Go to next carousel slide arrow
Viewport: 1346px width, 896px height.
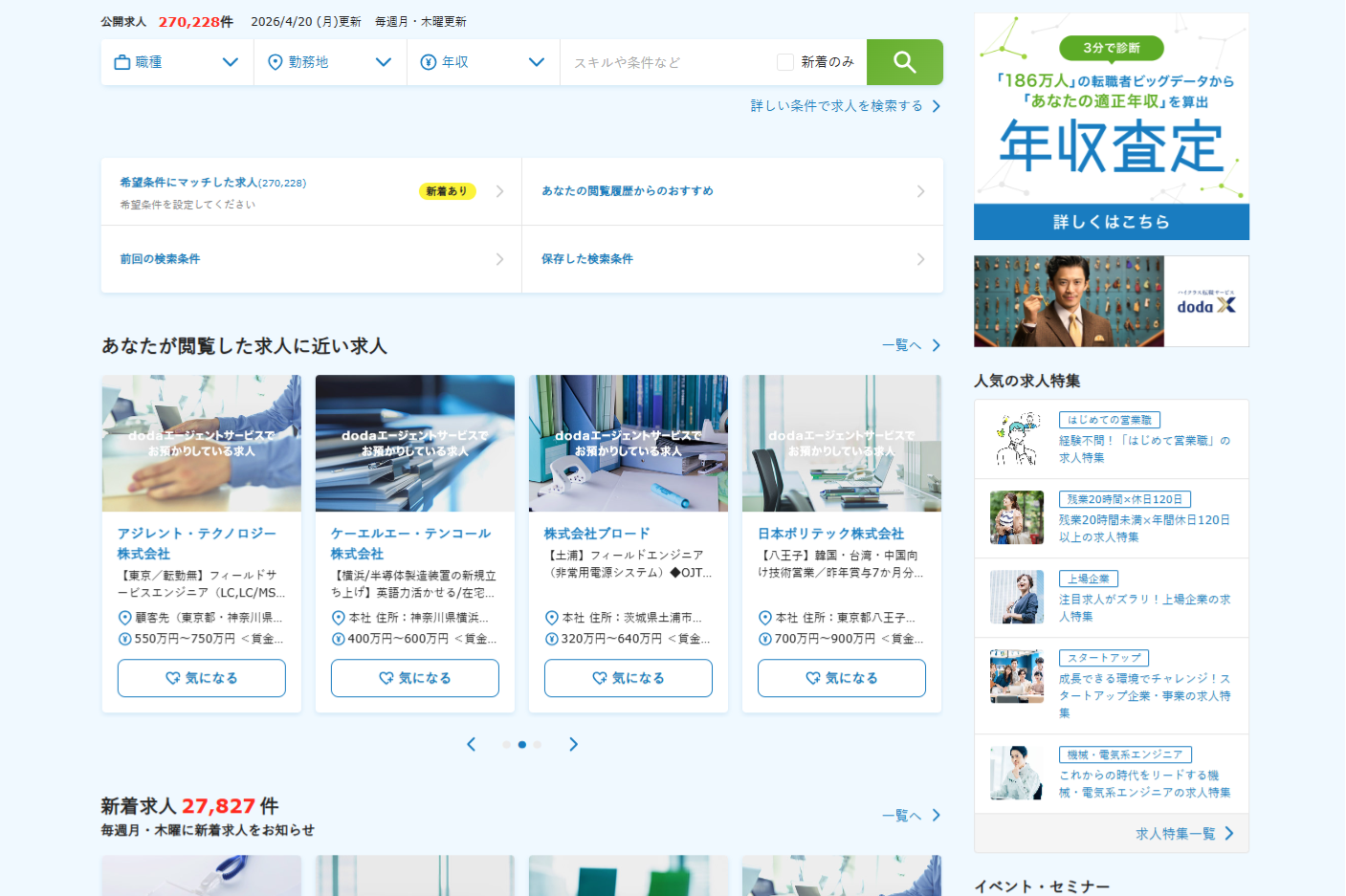click(x=573, y=744)
